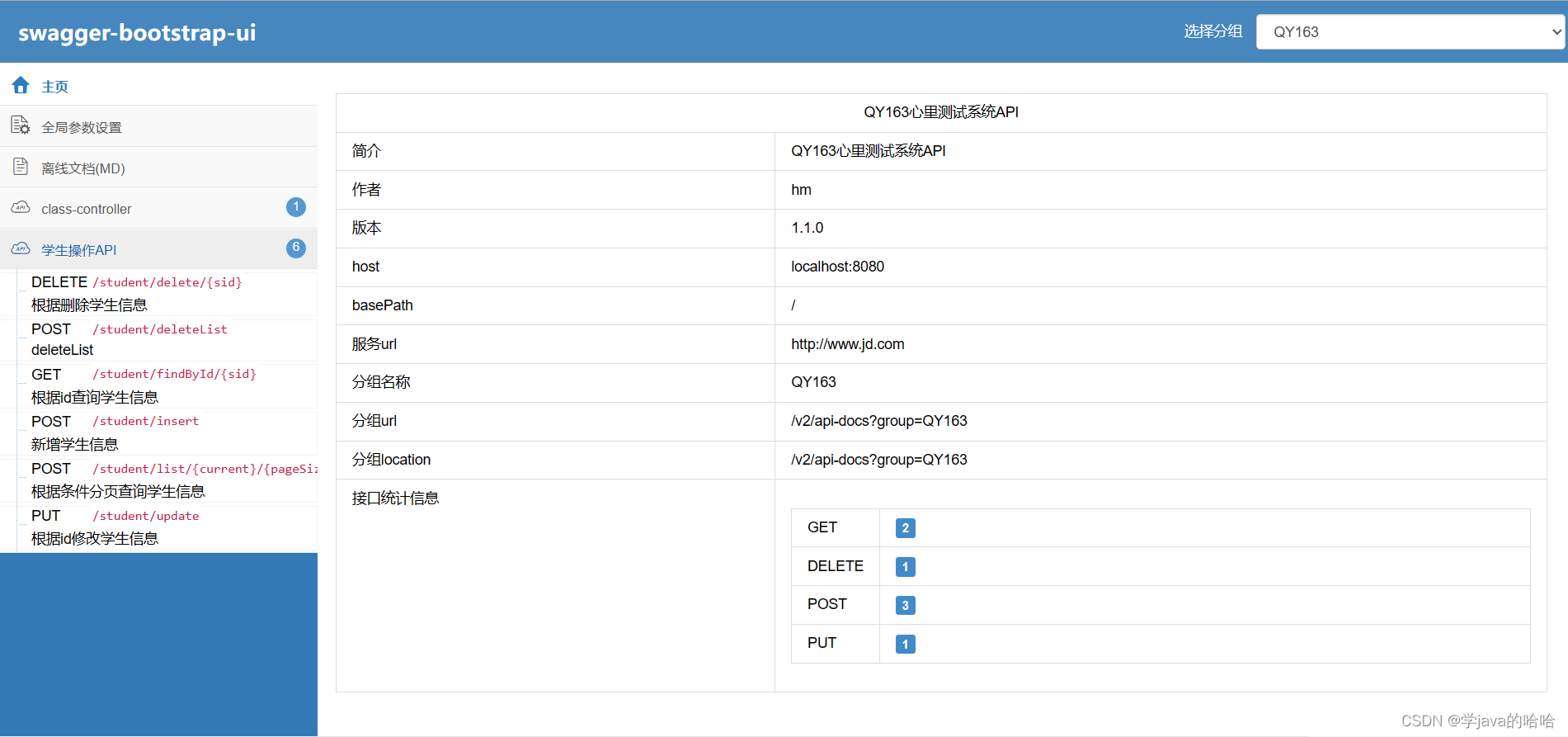Click the home icon beside 主页
Screen dimensions: 1568x737
(21, 85)
